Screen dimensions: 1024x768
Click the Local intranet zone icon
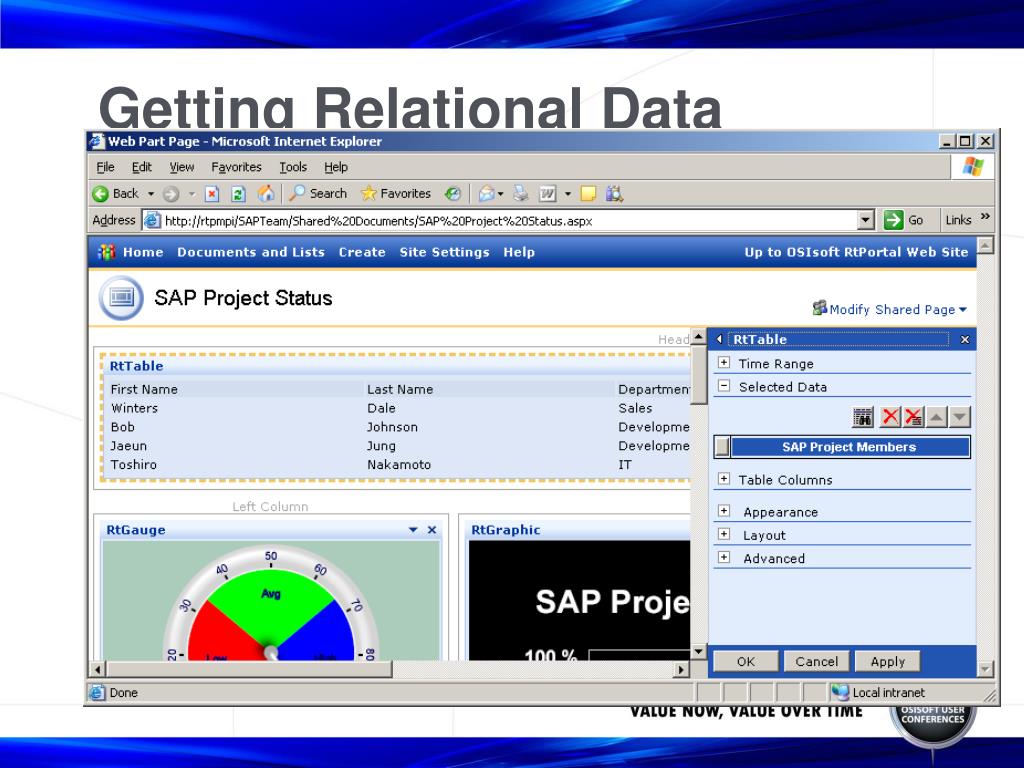tap(840, 692)
